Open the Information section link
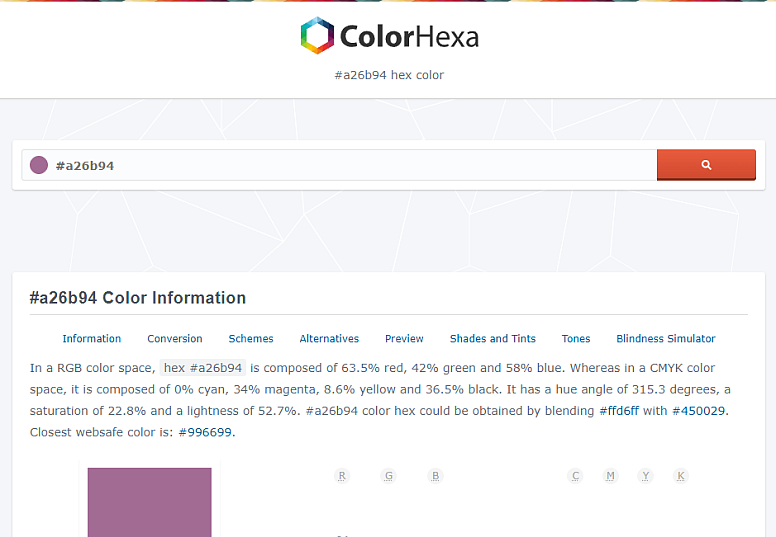The image size is (776, 537). 92,339
